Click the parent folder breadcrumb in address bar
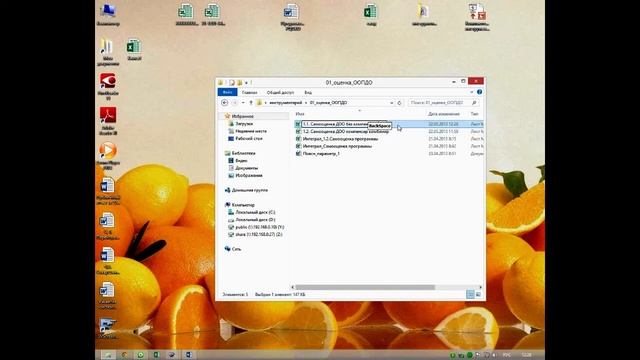 pos(285,103)
